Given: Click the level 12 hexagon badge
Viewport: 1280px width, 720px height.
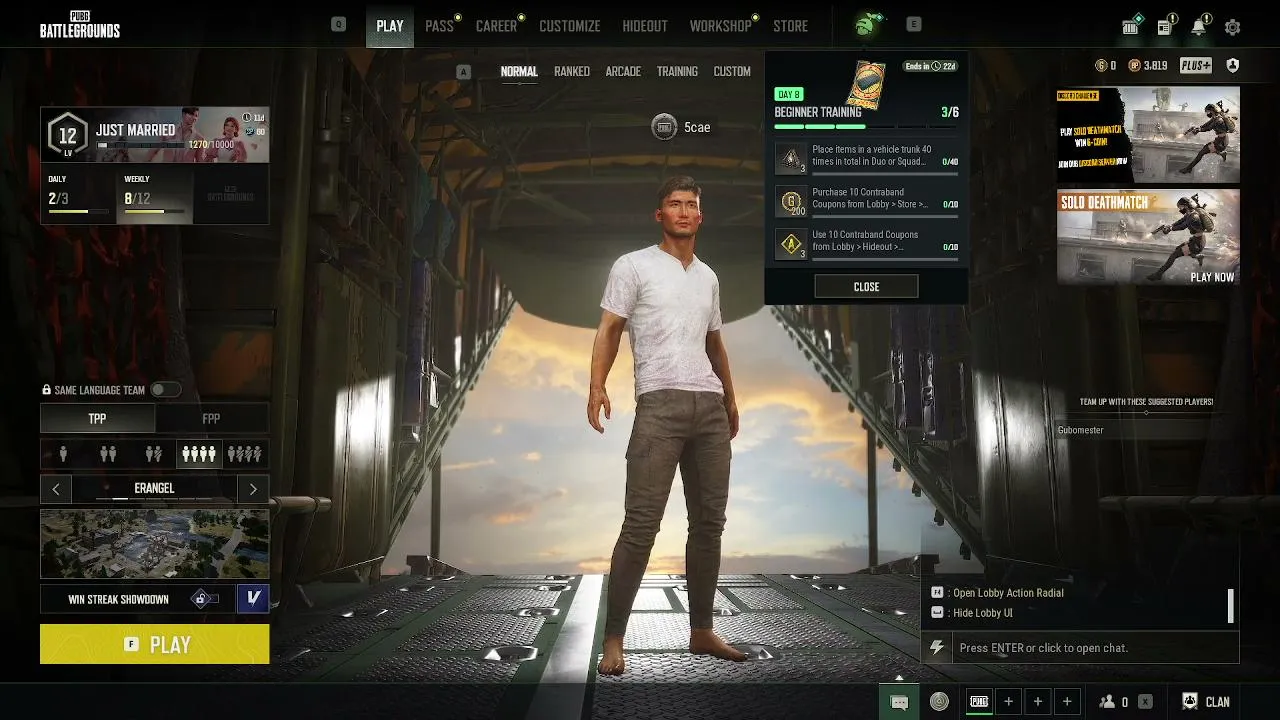Looking at the screenshot, I should click(x=67, y=135).
